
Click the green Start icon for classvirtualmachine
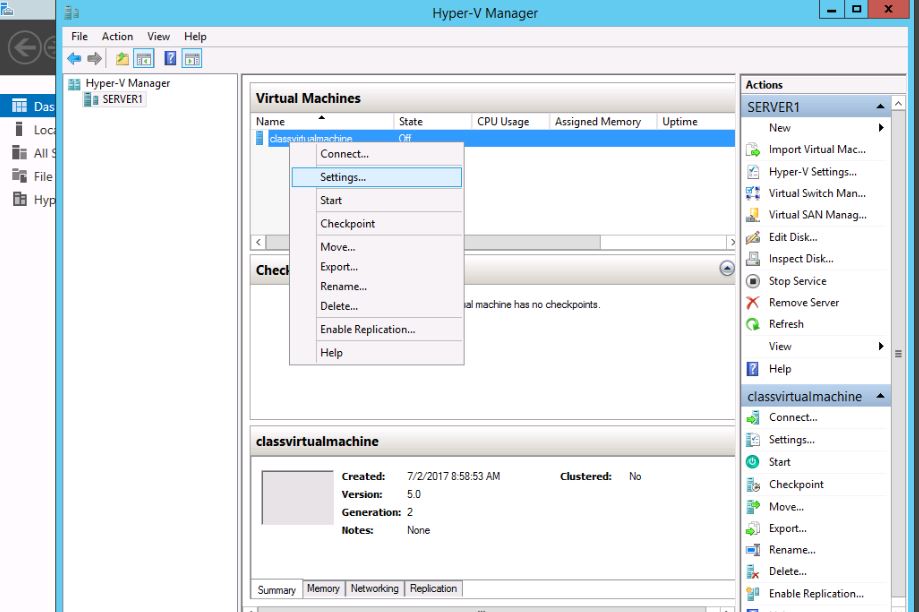tap(753, 462)
